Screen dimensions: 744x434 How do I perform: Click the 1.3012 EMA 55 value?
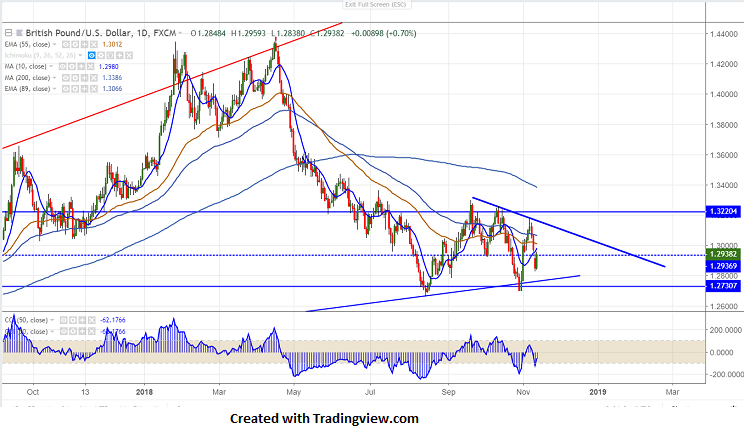coord(112,45)
